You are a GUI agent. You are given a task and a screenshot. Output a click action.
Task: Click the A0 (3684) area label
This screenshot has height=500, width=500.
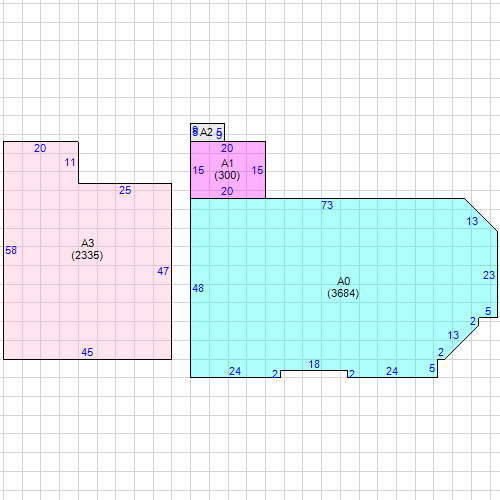click(343, 287)
